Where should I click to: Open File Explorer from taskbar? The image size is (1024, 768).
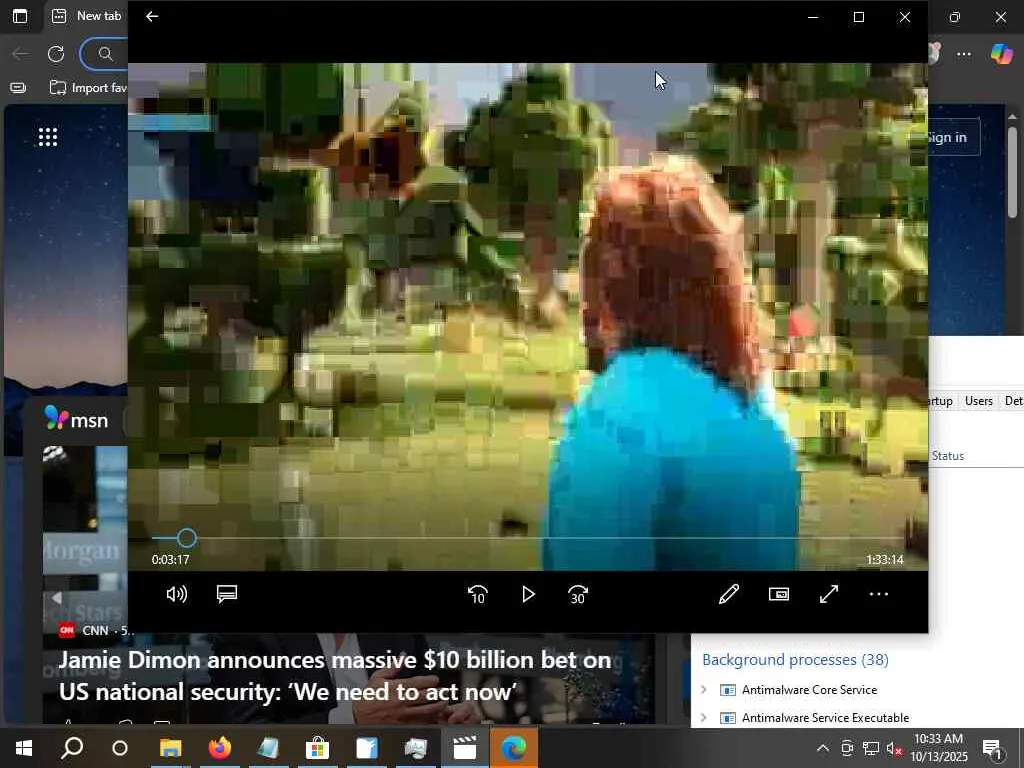pos(170,748)
